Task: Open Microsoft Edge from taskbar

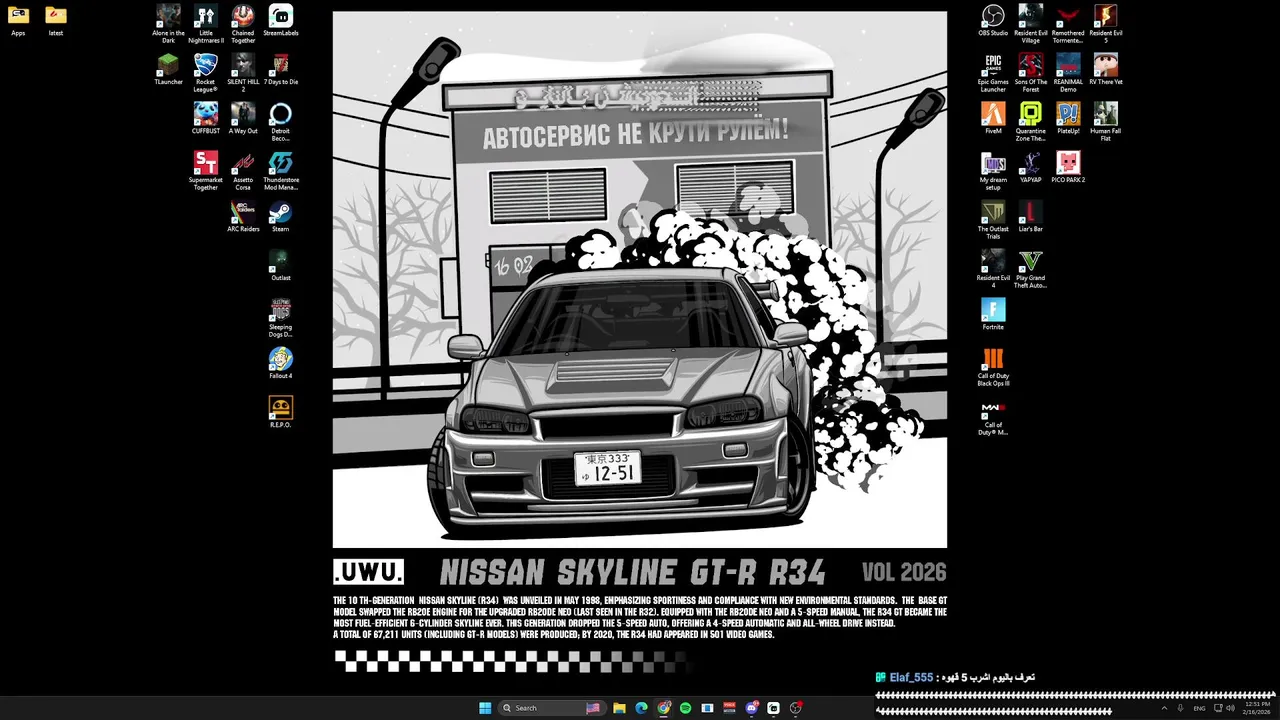Action: pos(641,708)
